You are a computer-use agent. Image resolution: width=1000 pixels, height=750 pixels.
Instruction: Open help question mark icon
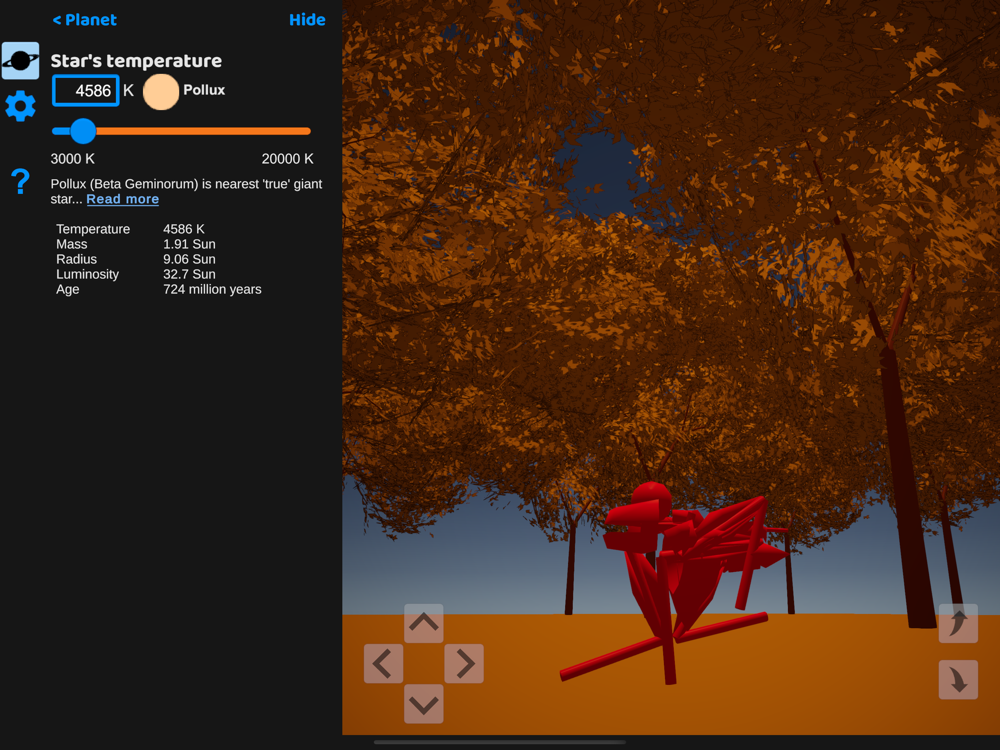click(x=20, y=182)
